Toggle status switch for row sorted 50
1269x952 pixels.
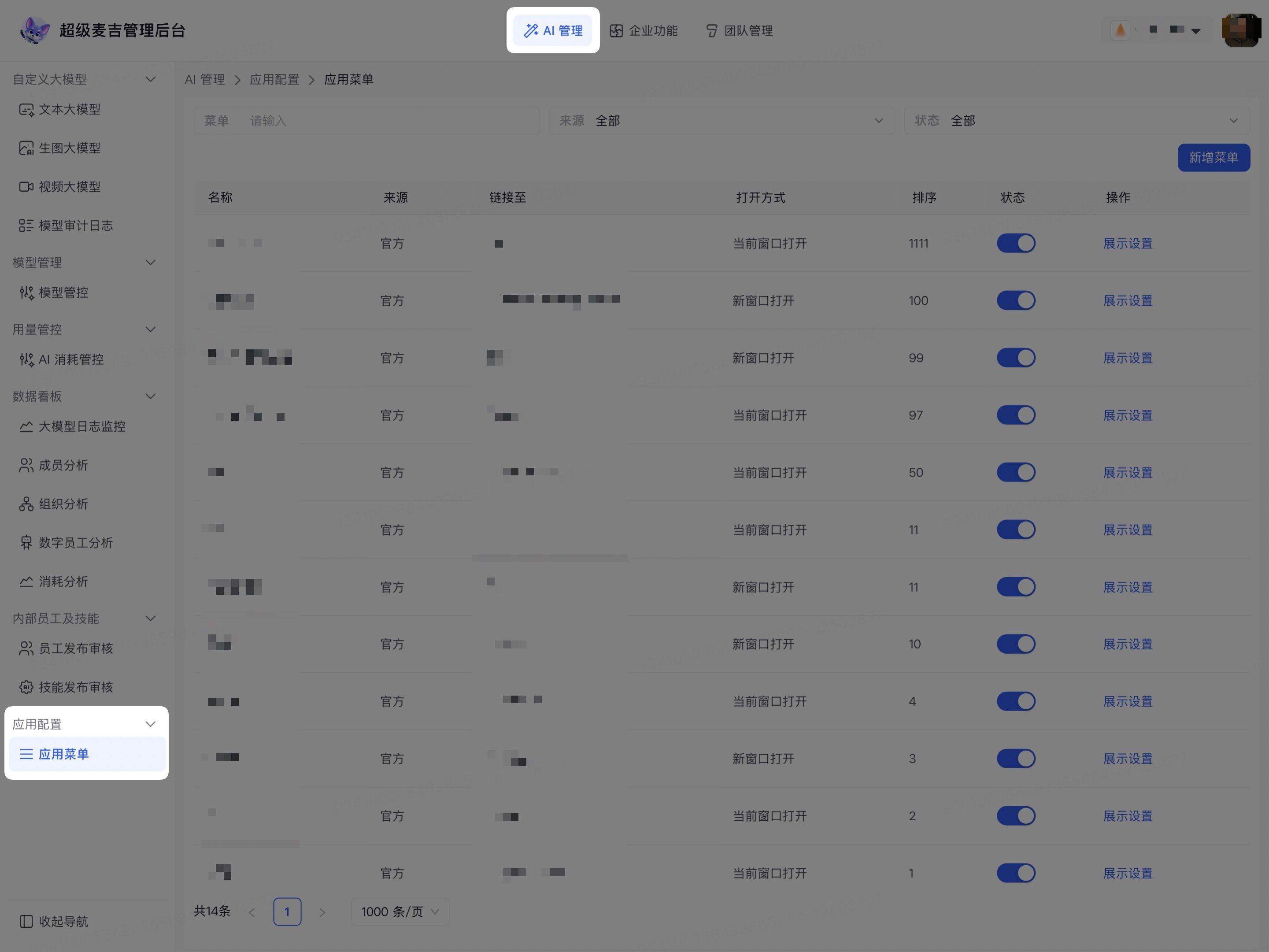(x=1015, y=472)
